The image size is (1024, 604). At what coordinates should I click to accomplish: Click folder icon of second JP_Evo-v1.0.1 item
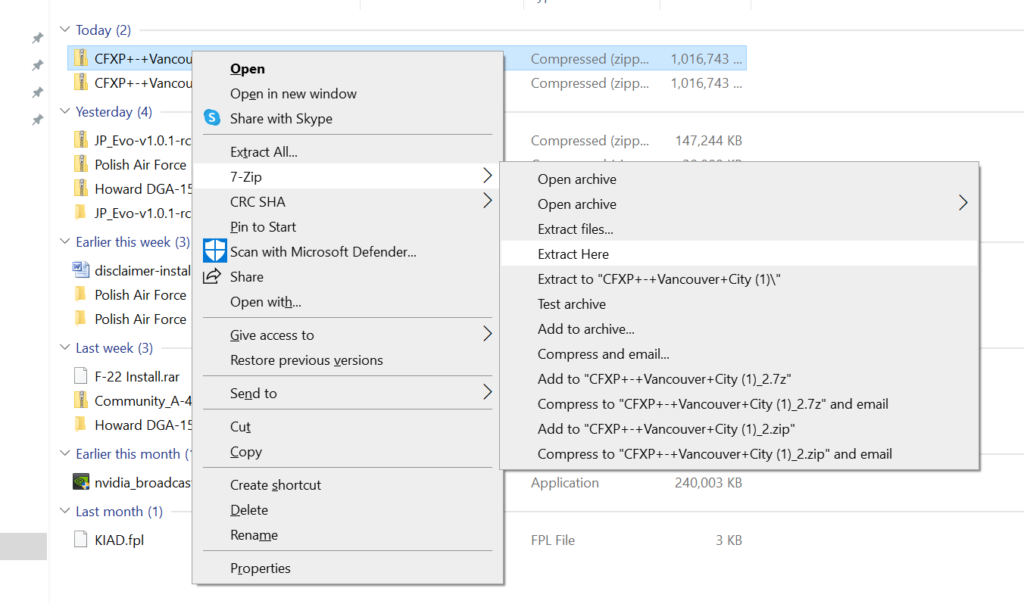pyautogui.click(x=81, y=212)
